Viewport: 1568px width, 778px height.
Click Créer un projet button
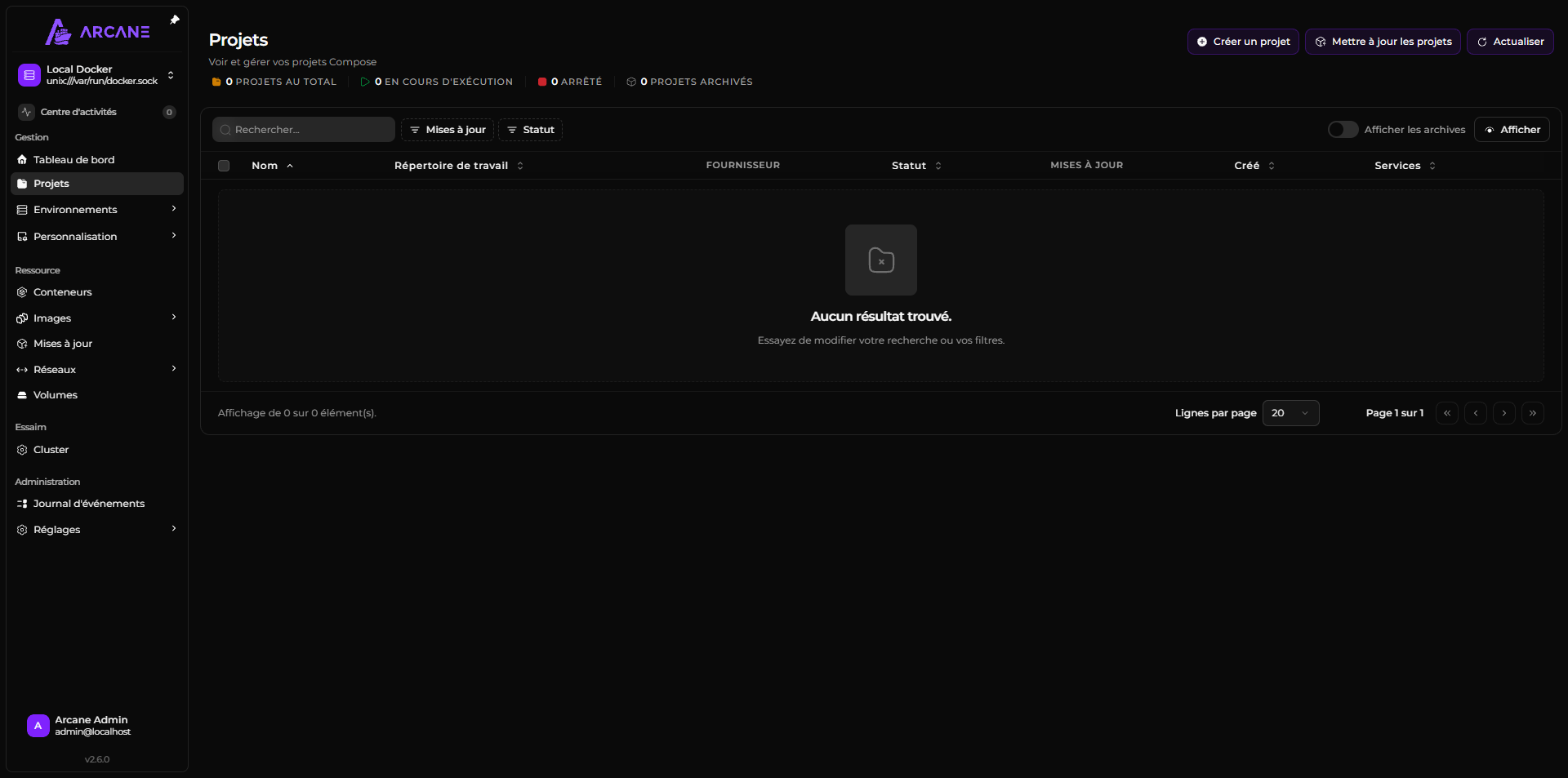[x=1243, y=42]
